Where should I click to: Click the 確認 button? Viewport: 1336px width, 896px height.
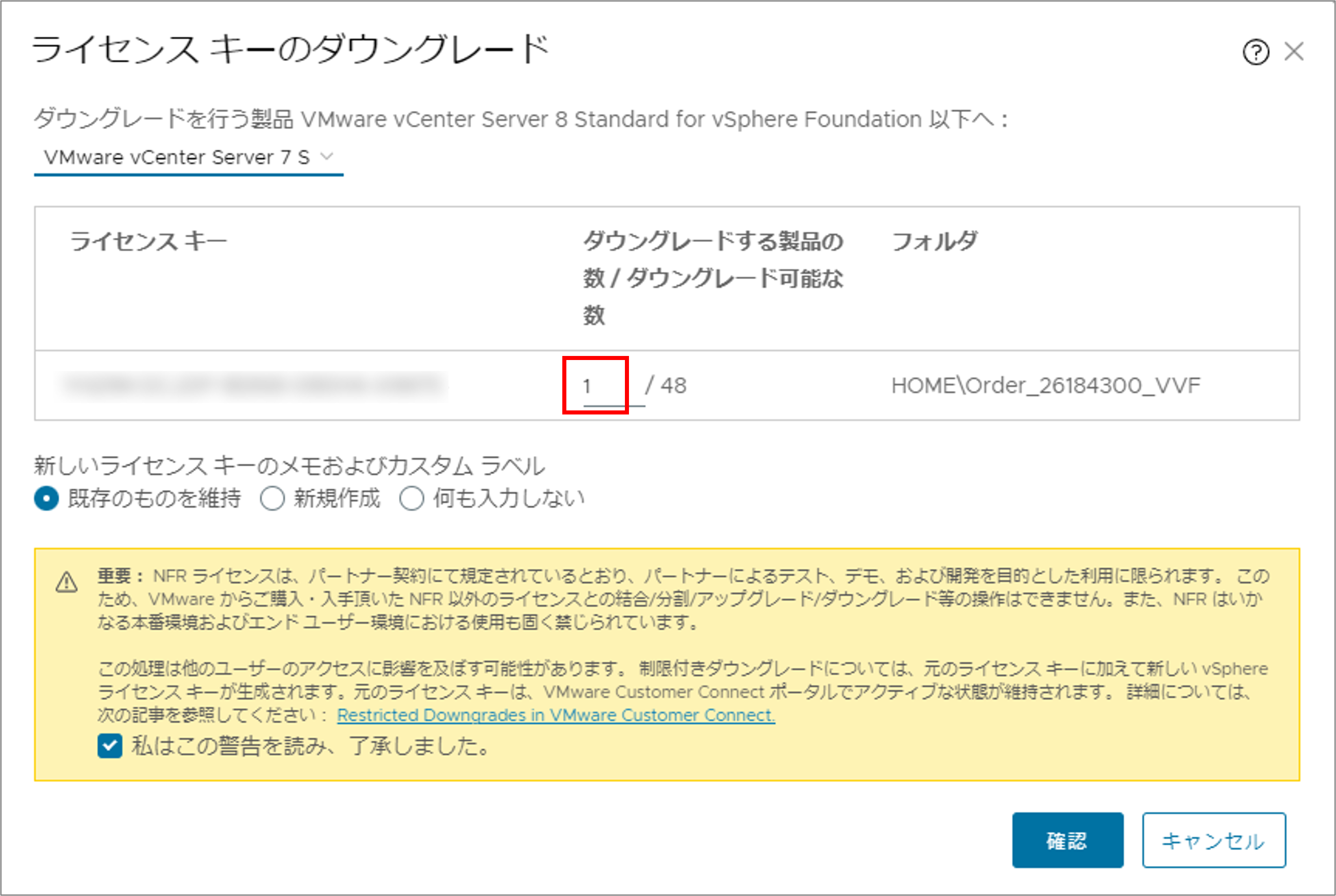[1067, 840]
